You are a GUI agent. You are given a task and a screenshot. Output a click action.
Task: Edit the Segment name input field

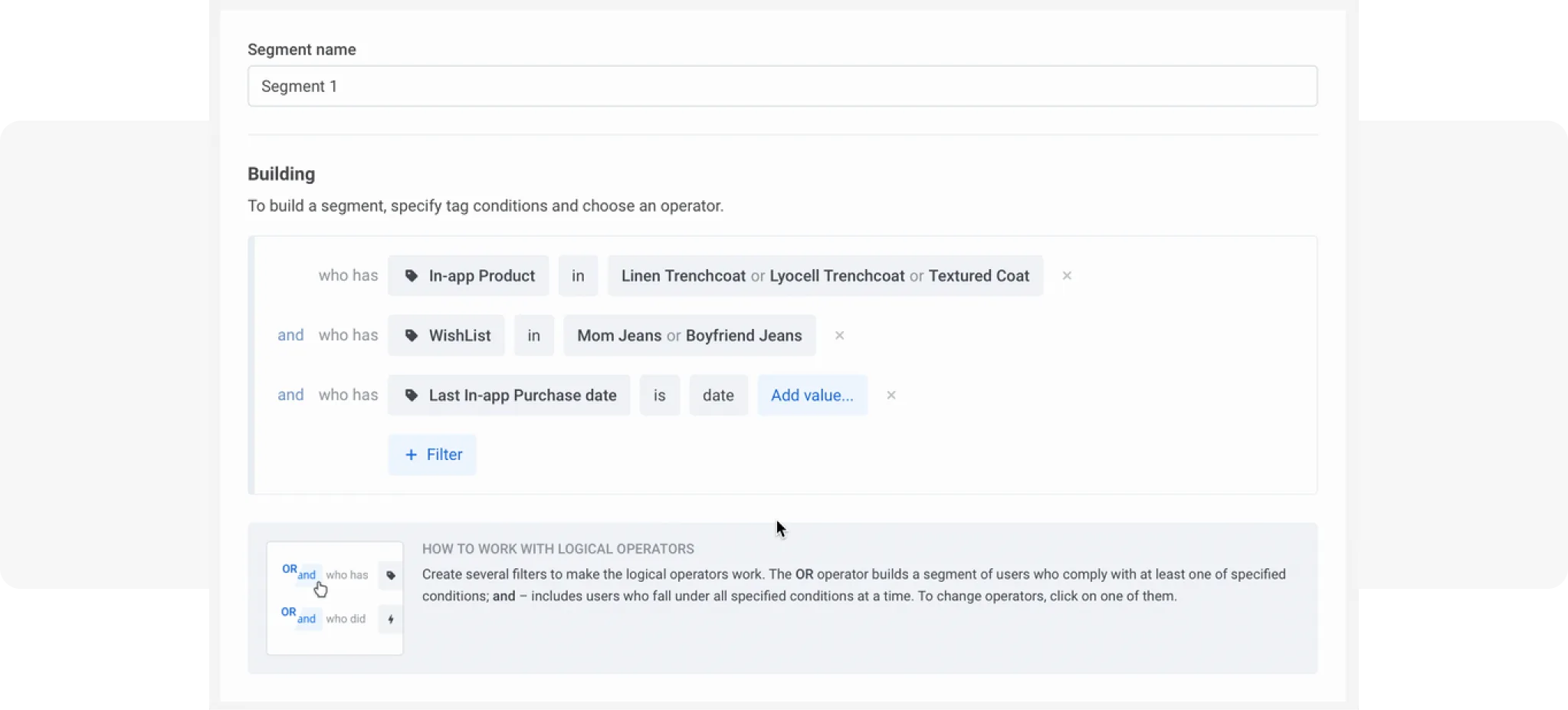point(782,87)
